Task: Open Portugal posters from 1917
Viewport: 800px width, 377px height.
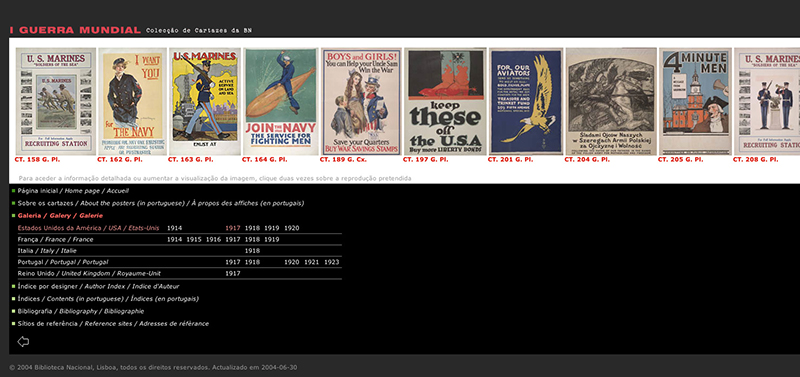Action: 233,262
